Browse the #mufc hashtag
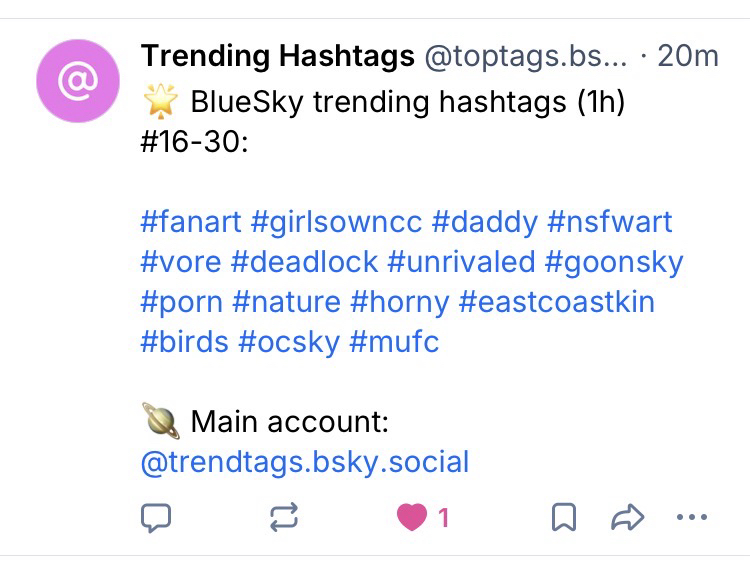This screenshot has width=750, height=563. tap(394, 342)
